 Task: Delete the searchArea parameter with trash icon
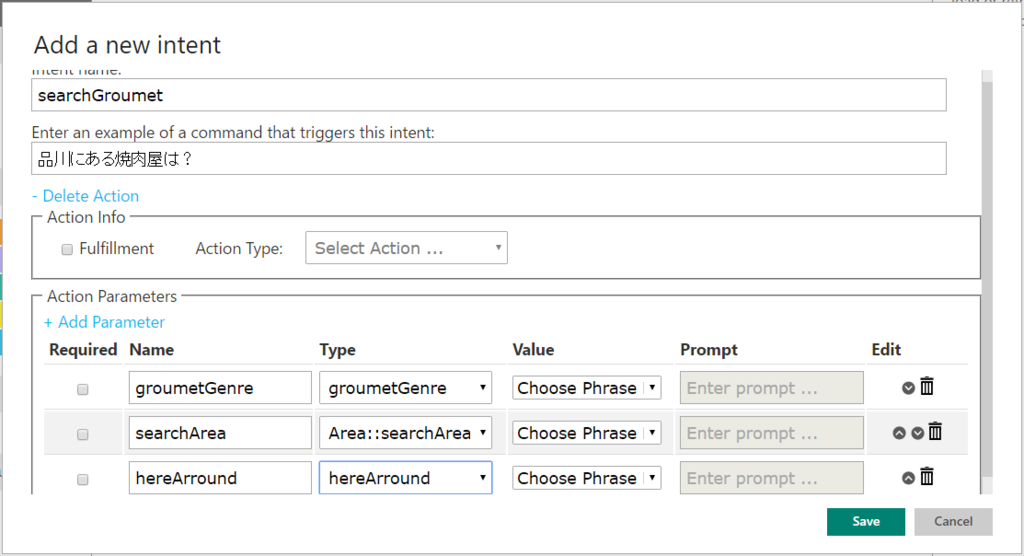[935, 432]
